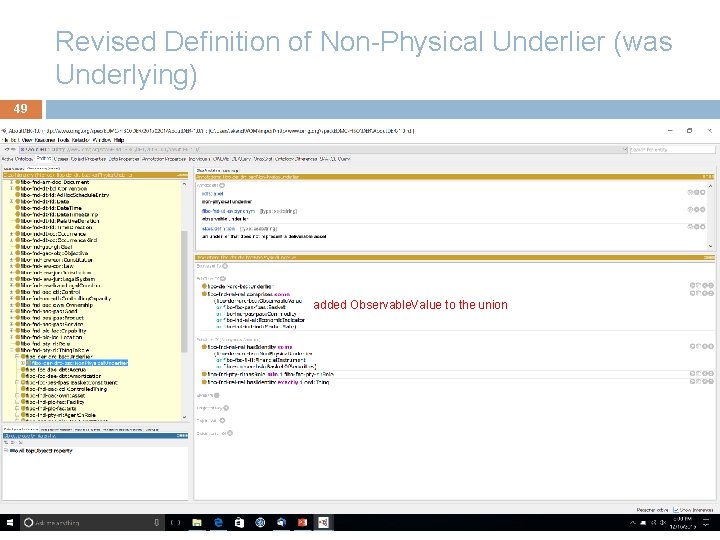Screen dimensions: 720x540
Task: Click the add Target for Key plus button
Action: tap(226, 408)
